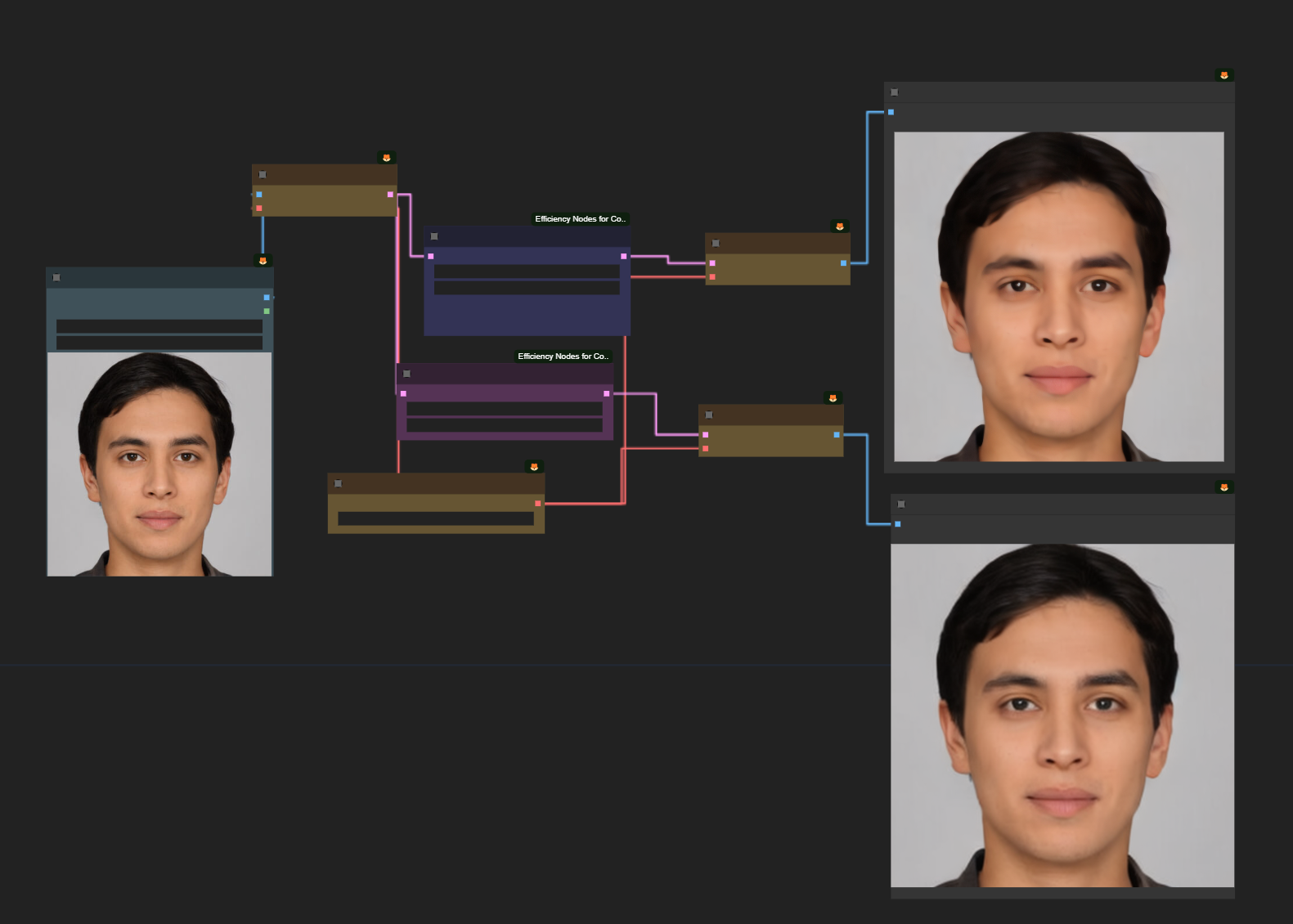Click fox badge on the top-right preview node

click(x=1224, y=75)
